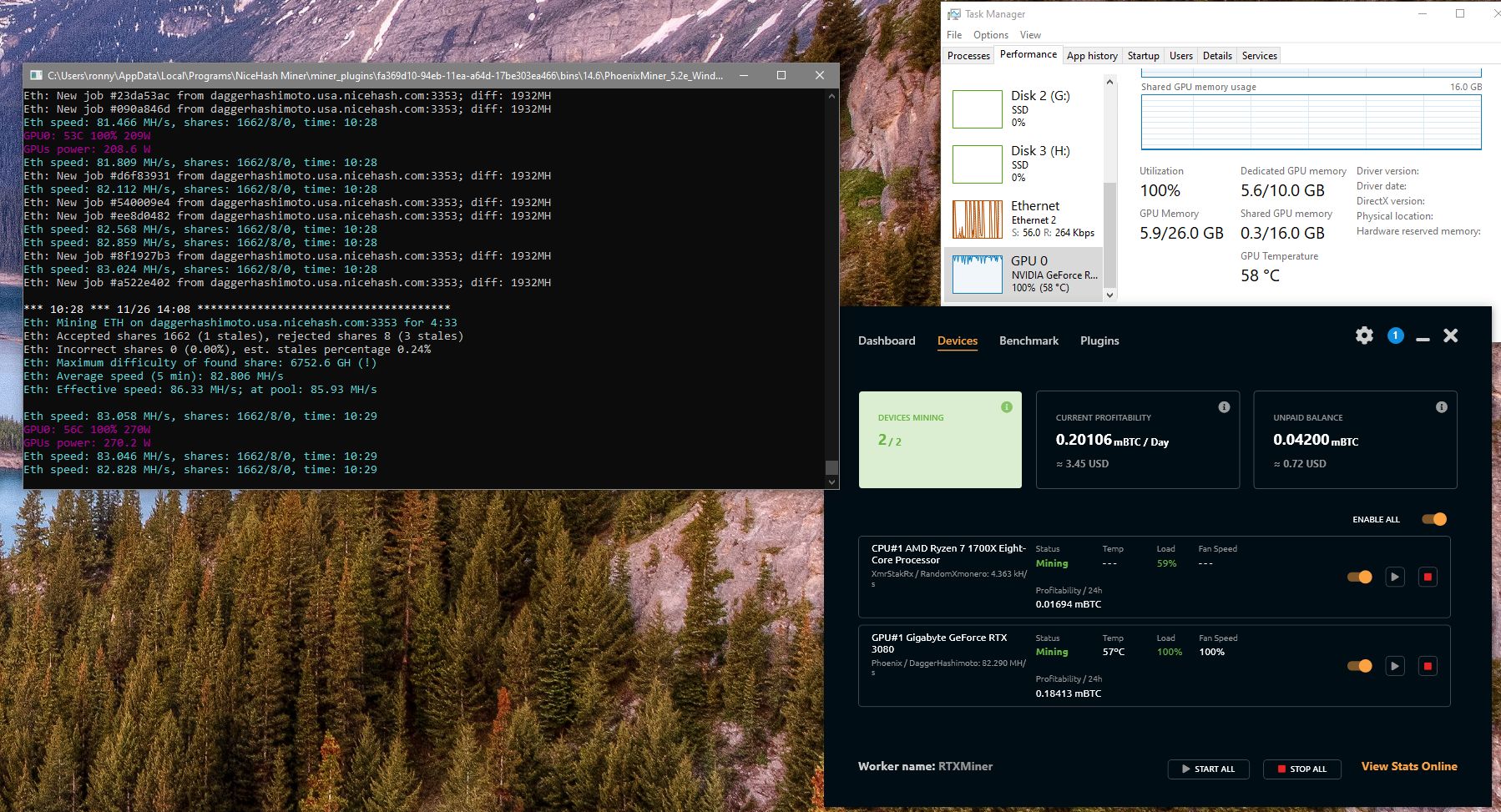Disable mining on the AMD Ryzen 7 1700X device

1360,577
